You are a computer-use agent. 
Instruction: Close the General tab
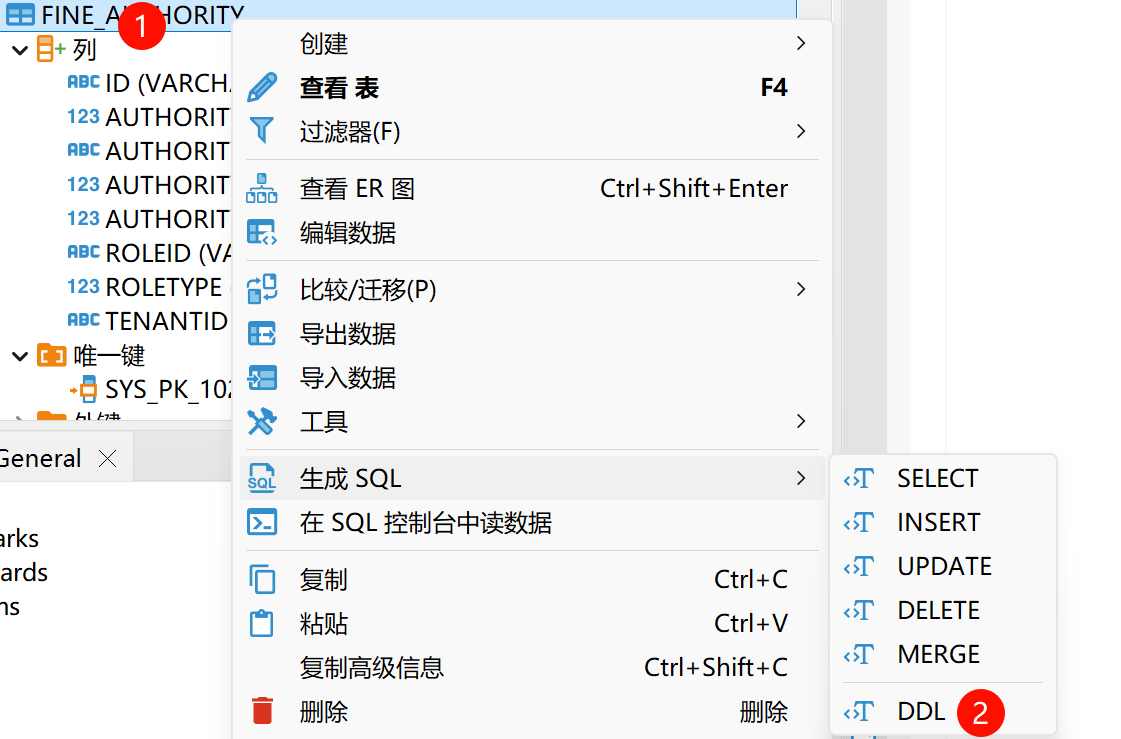107,459
